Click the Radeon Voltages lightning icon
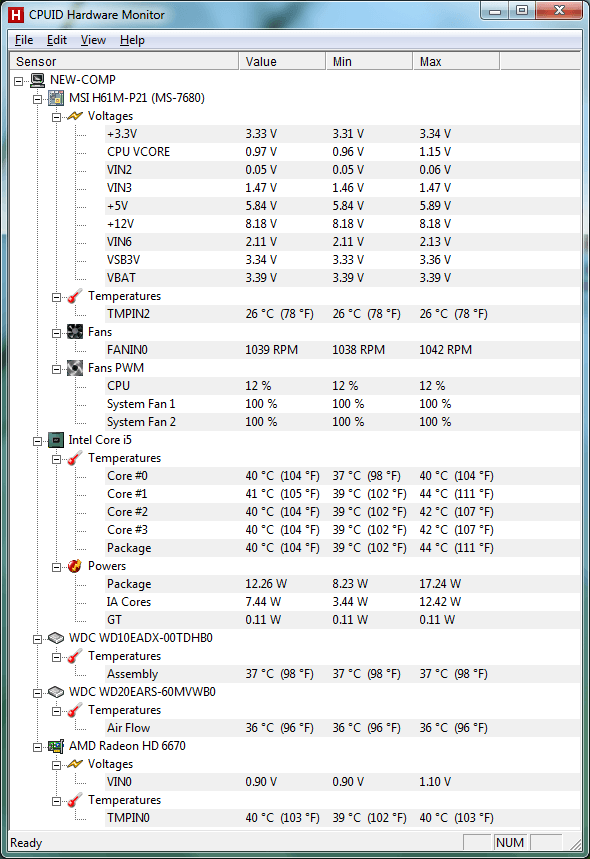The width and height of the screenshot is (590, 859). 75,764
